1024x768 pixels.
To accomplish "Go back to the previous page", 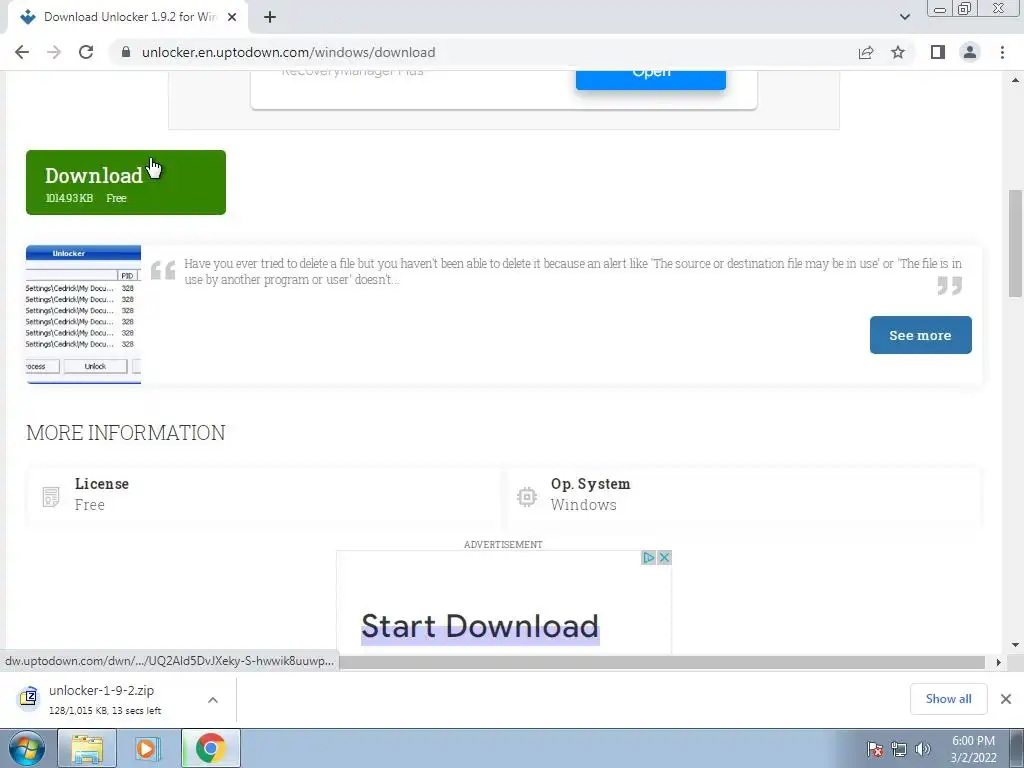I will coord(22,52).
